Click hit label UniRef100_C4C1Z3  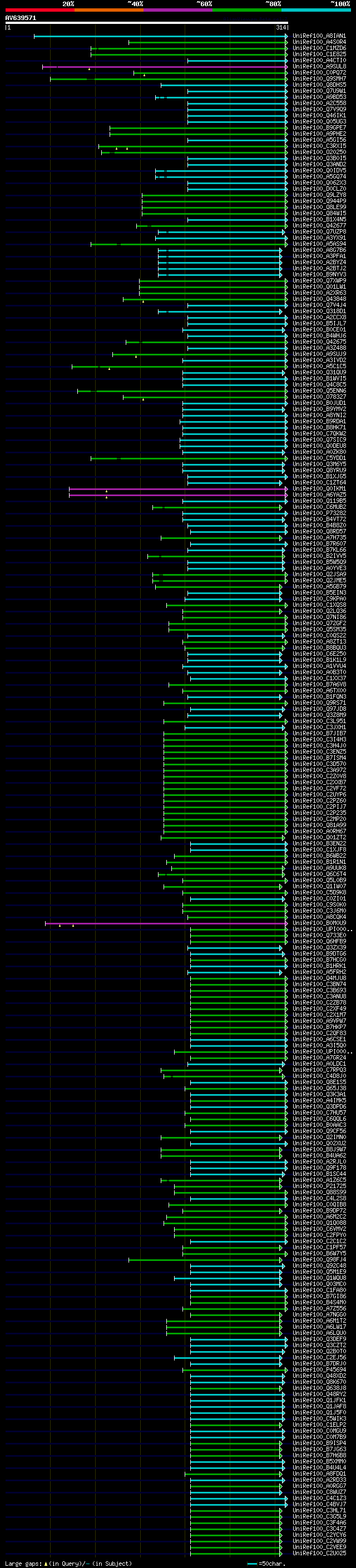coord(319,1498)
